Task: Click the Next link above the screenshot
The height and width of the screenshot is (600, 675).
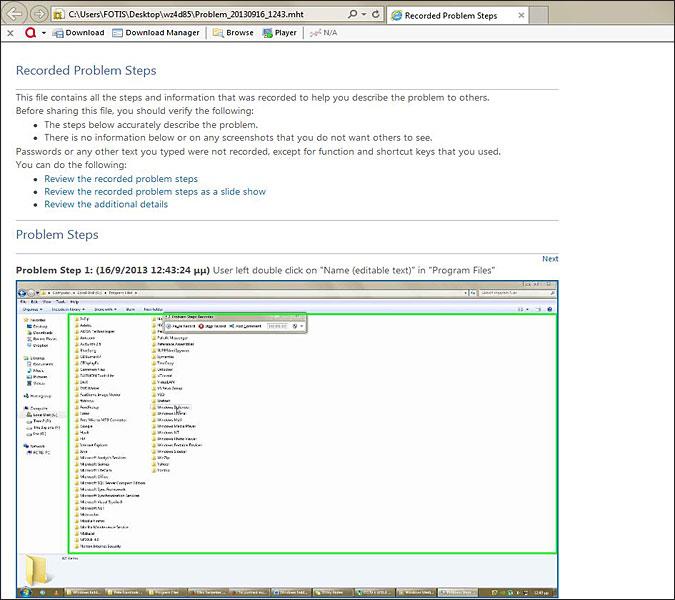Action: click(x=550, y=259)
